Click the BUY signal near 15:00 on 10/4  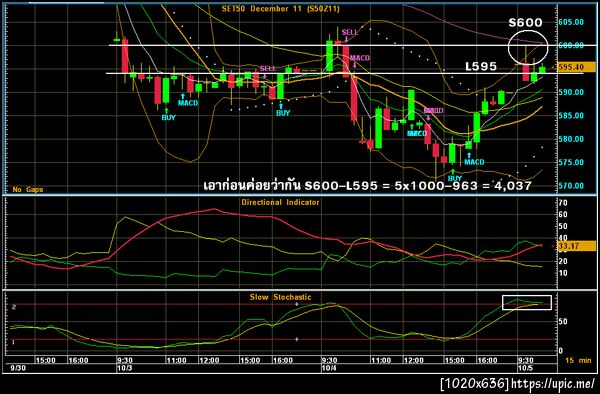(x=455, y=179)
